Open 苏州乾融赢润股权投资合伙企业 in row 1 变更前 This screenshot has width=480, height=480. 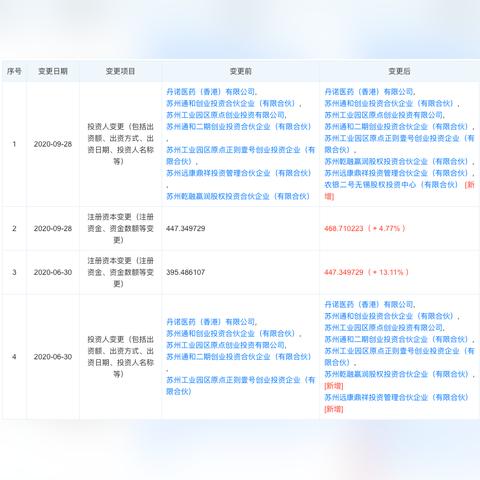click(x=238, y=196)
